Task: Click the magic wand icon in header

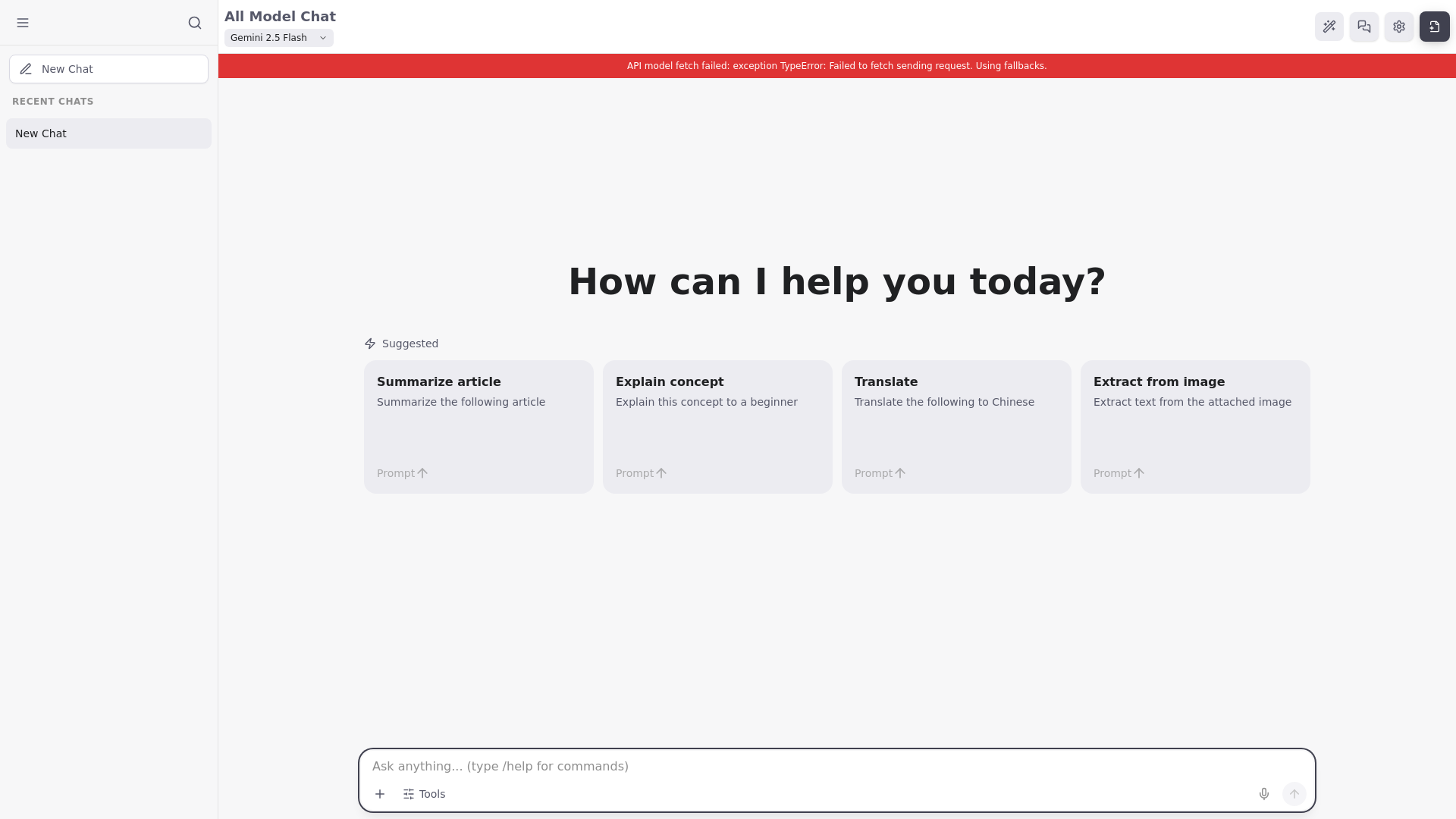Action: [x=1329, y=27]
